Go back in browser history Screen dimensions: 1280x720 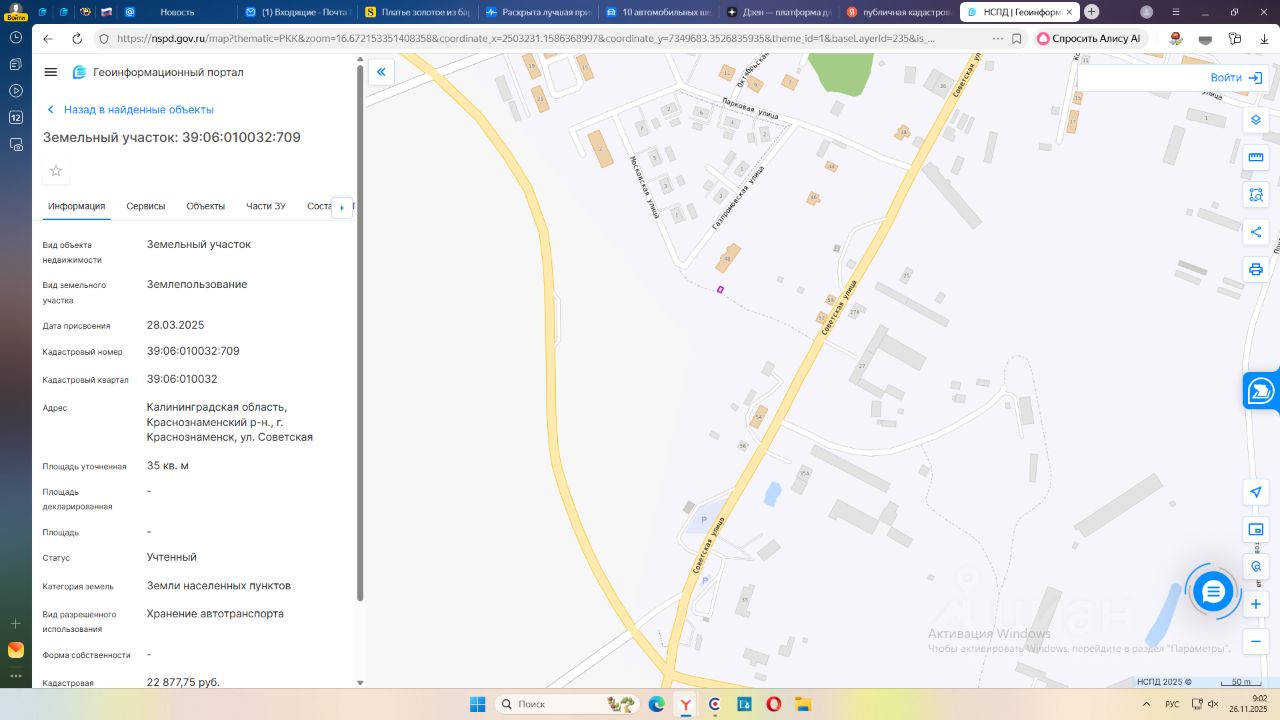48,38
